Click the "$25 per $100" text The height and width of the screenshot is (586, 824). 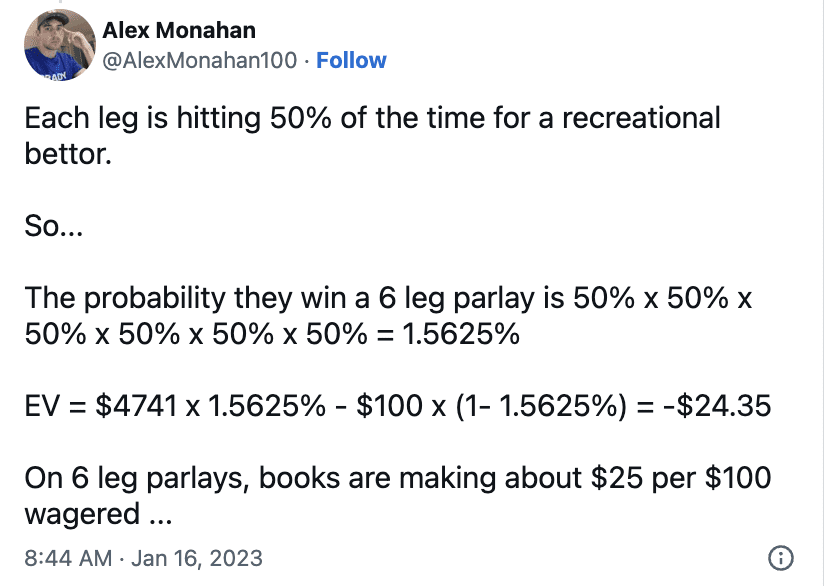point(681,478)
